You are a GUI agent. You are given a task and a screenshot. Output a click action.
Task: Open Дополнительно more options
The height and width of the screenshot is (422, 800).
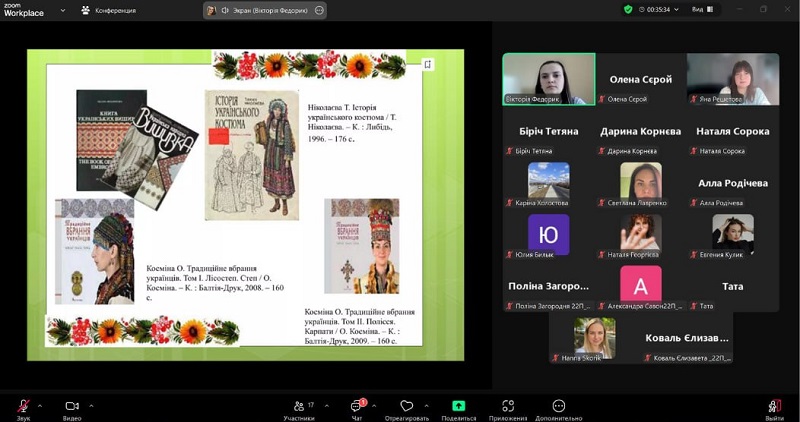(x=558, y=406)
